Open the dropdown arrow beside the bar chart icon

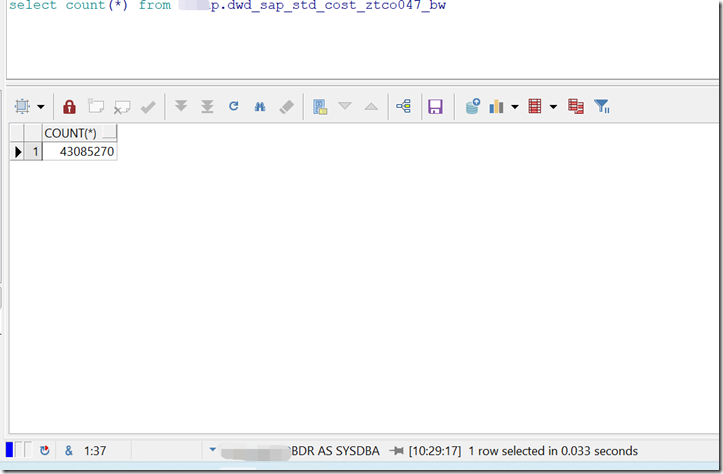515,107
